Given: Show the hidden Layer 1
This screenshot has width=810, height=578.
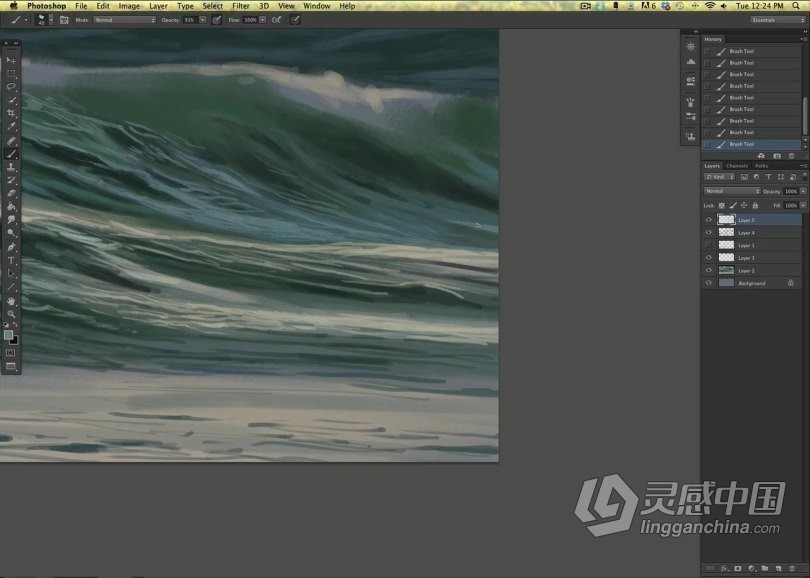Looking at the screenshot, I should 709,245.
